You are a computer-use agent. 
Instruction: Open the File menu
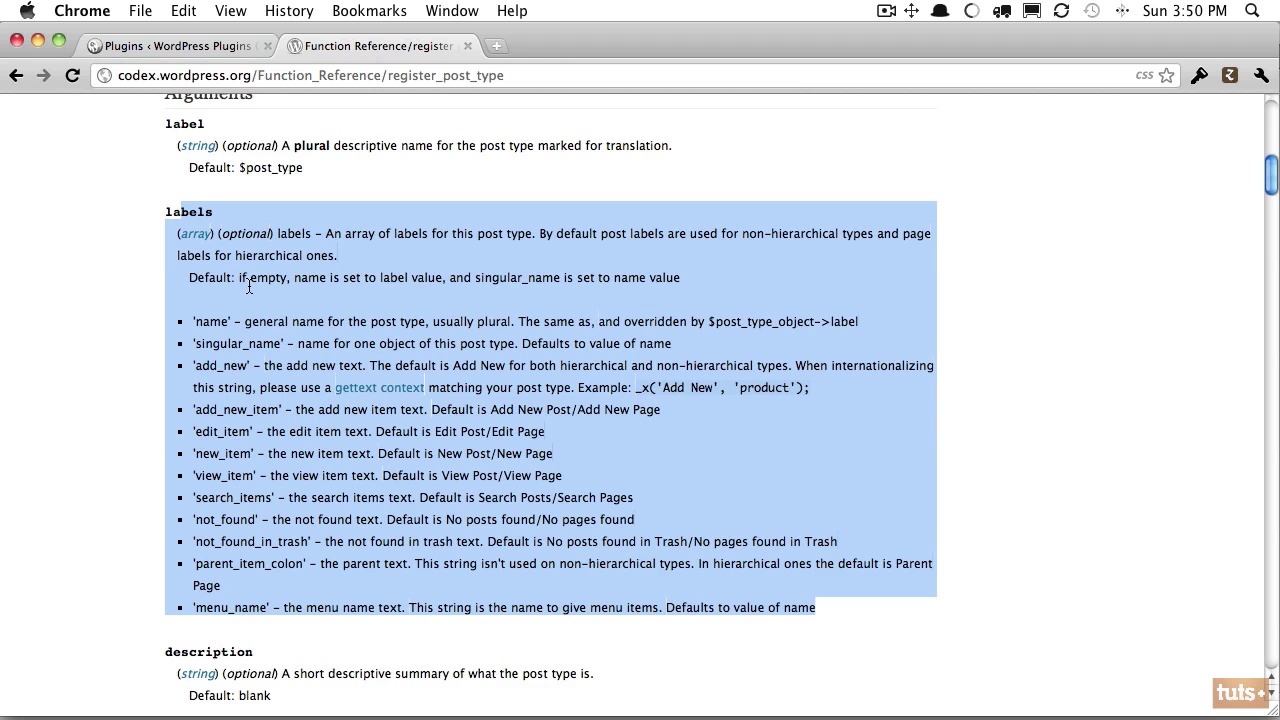click(x=140, y=11)
